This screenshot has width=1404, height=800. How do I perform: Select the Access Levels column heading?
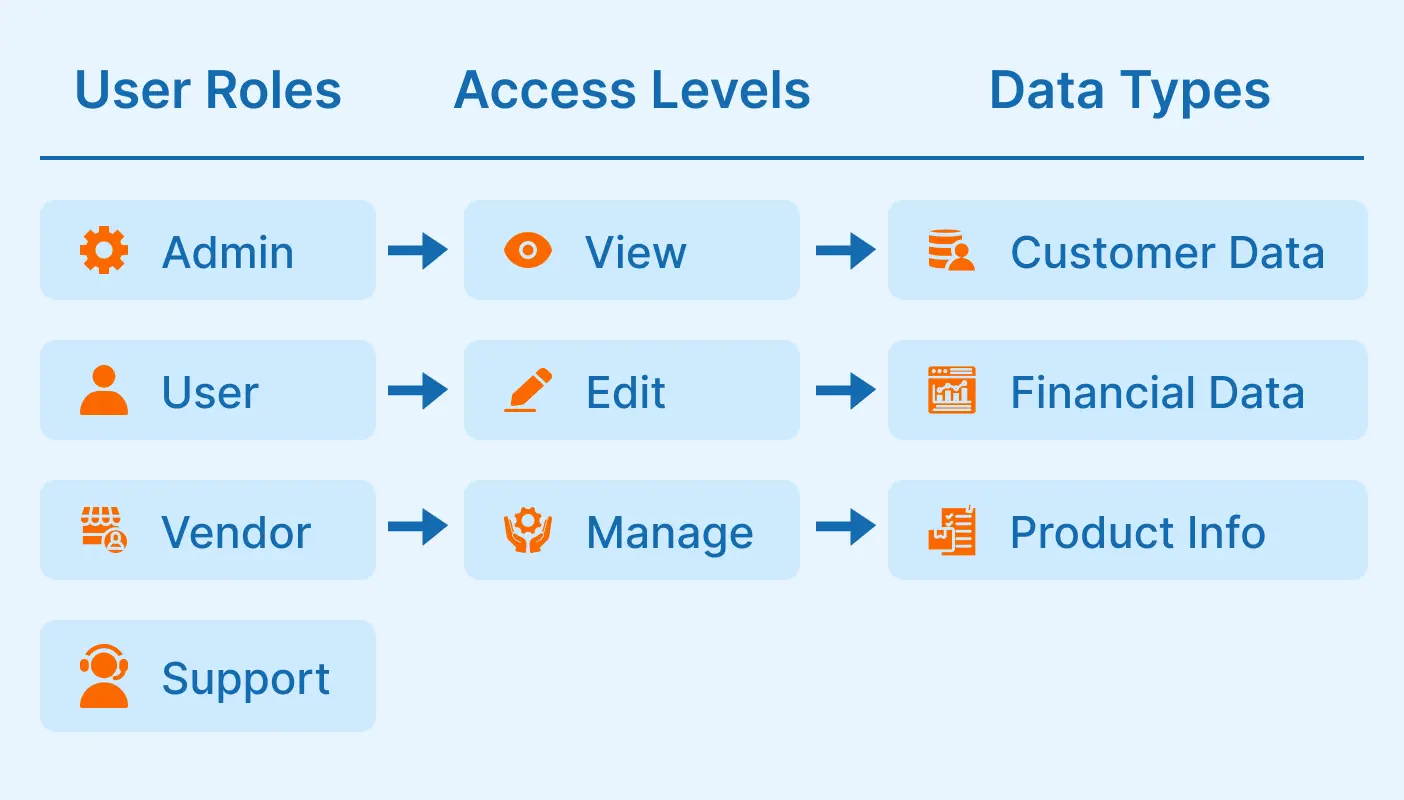[x=632, y=91]
